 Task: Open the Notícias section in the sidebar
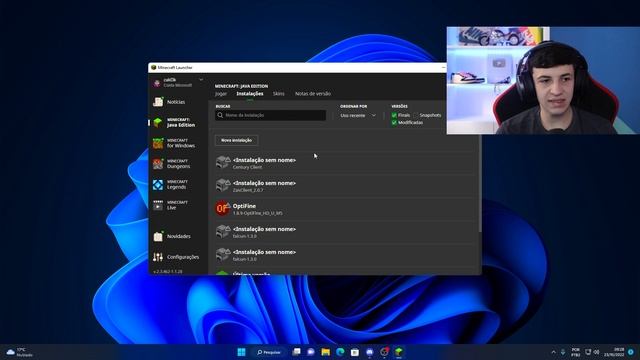click(176, 102)
